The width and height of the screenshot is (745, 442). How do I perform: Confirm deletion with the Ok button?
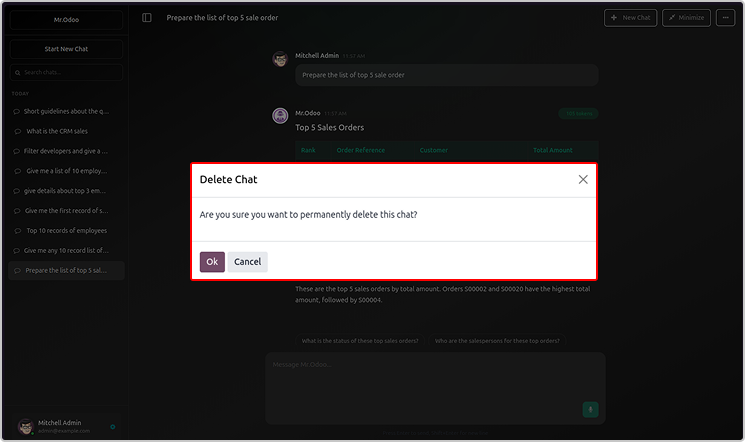click(212, 262)
